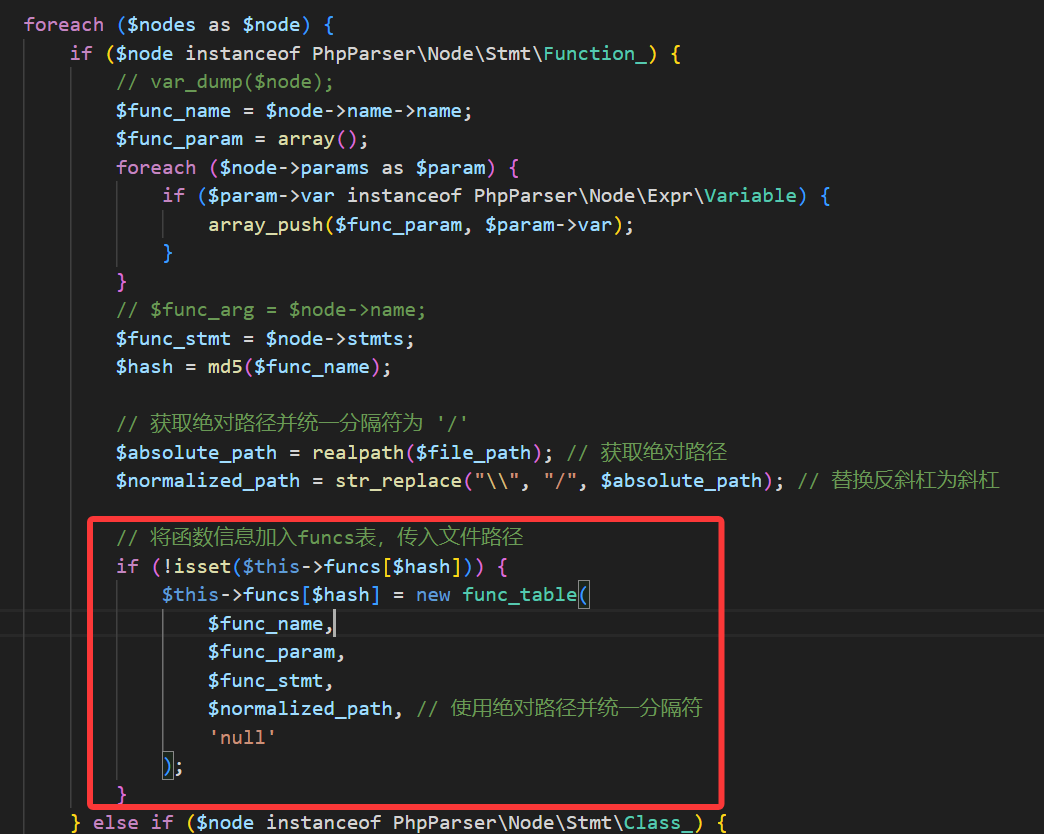Viewport: 1044px width, 834px height.
Task: Click the foreach keyword on the $nodes line
Action: click(x=63, y=25)
